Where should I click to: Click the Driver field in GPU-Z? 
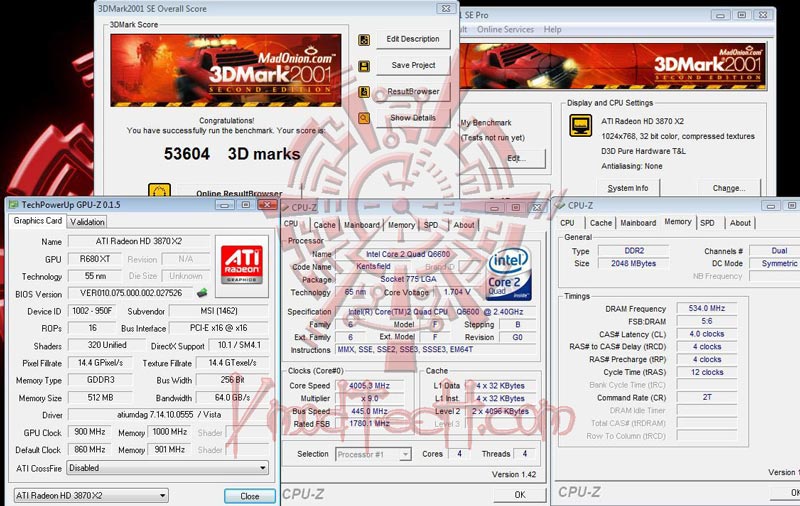[x=168, y=414]
